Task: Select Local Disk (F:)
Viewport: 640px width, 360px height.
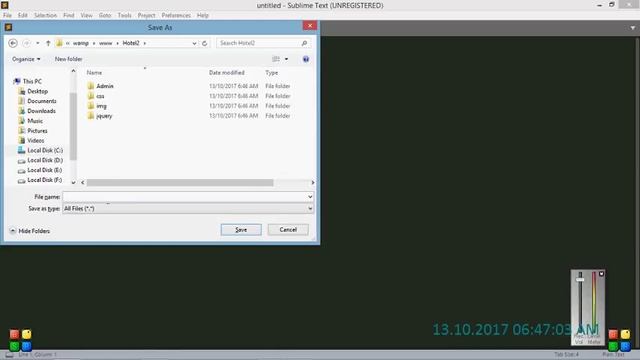Action: pyautogui.click(x=44, y=180)
